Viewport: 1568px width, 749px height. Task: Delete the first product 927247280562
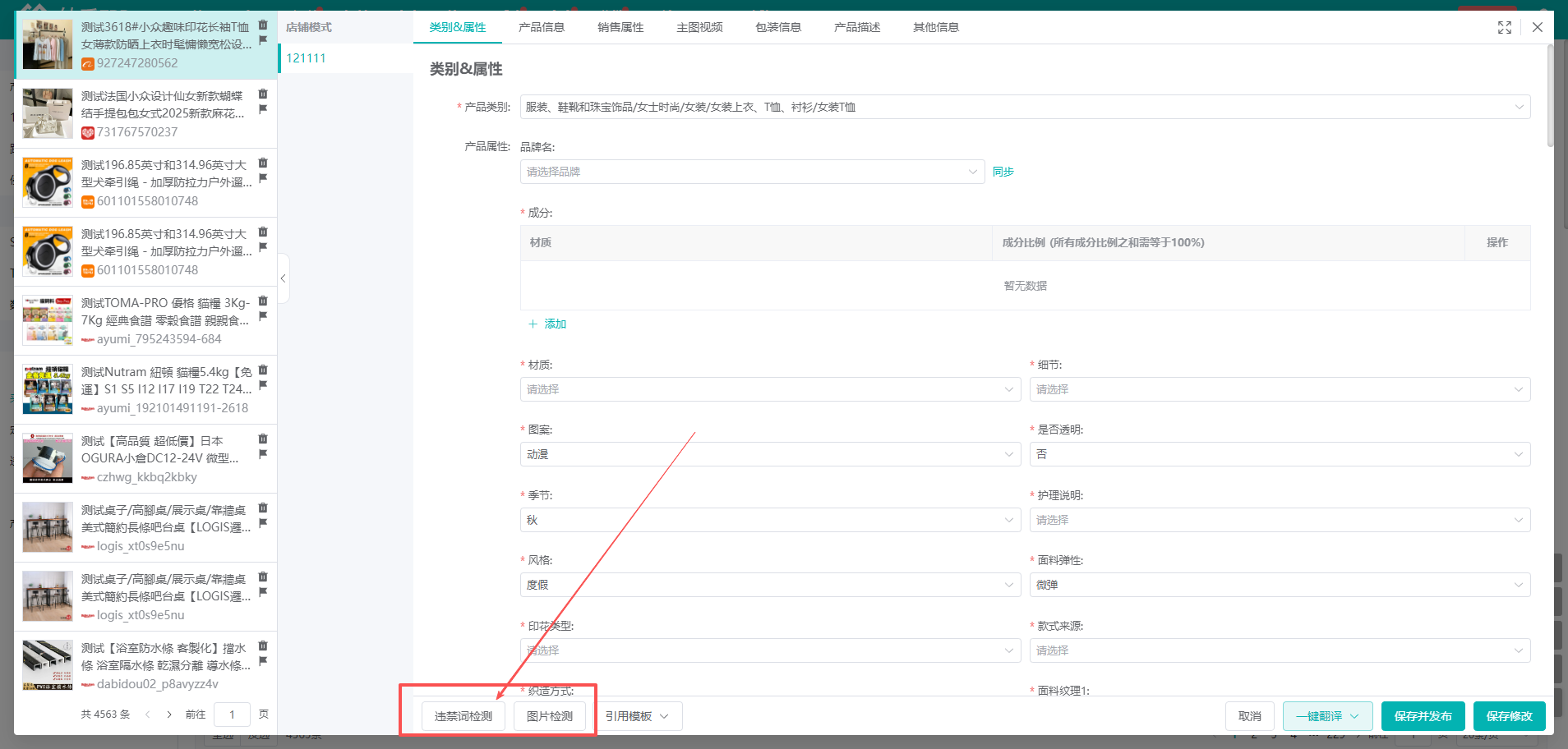pyautogui.click(x=263, y=25)
